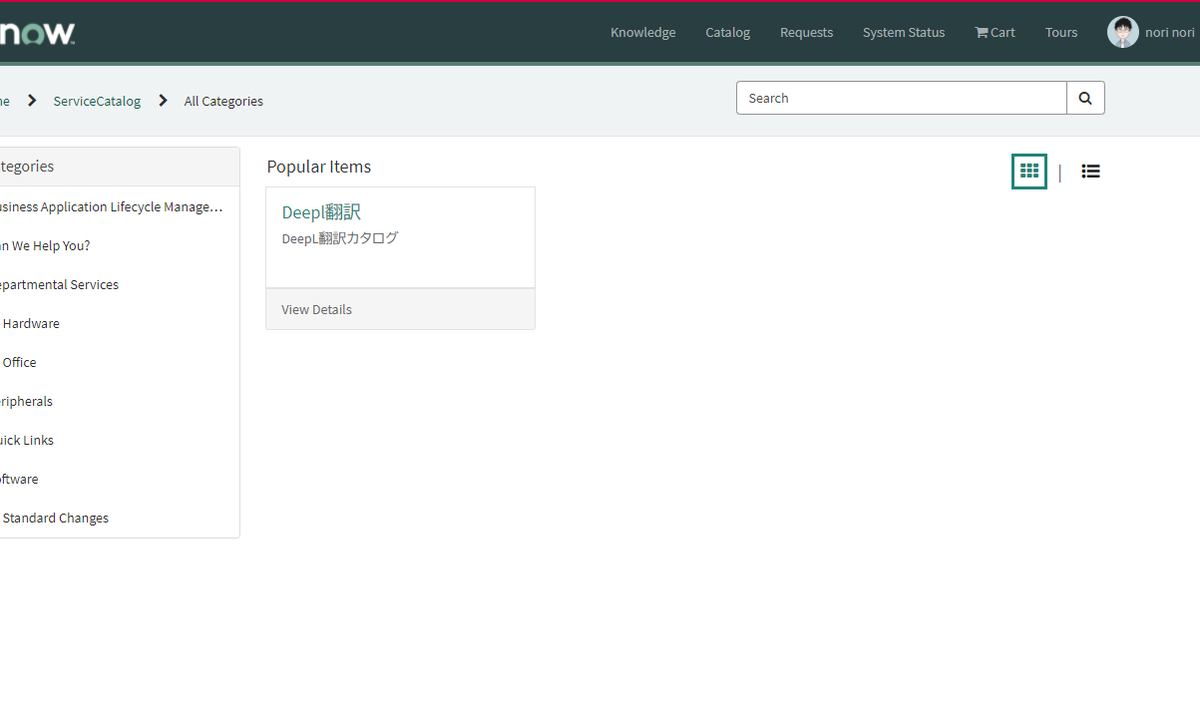Open the nori nori user menu

(1151, 32)
